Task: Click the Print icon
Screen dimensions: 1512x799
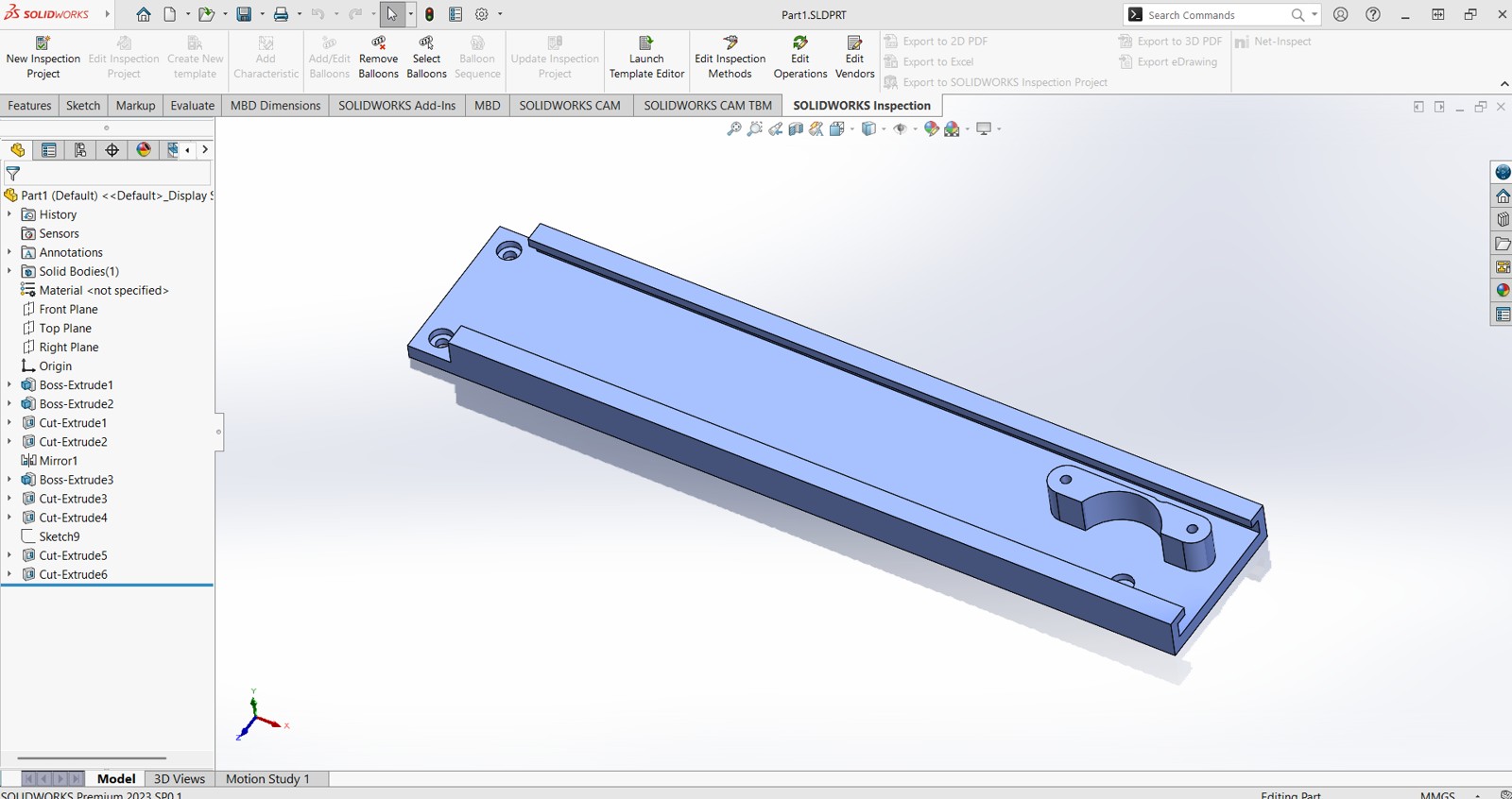Action: [x=281, y=14]
